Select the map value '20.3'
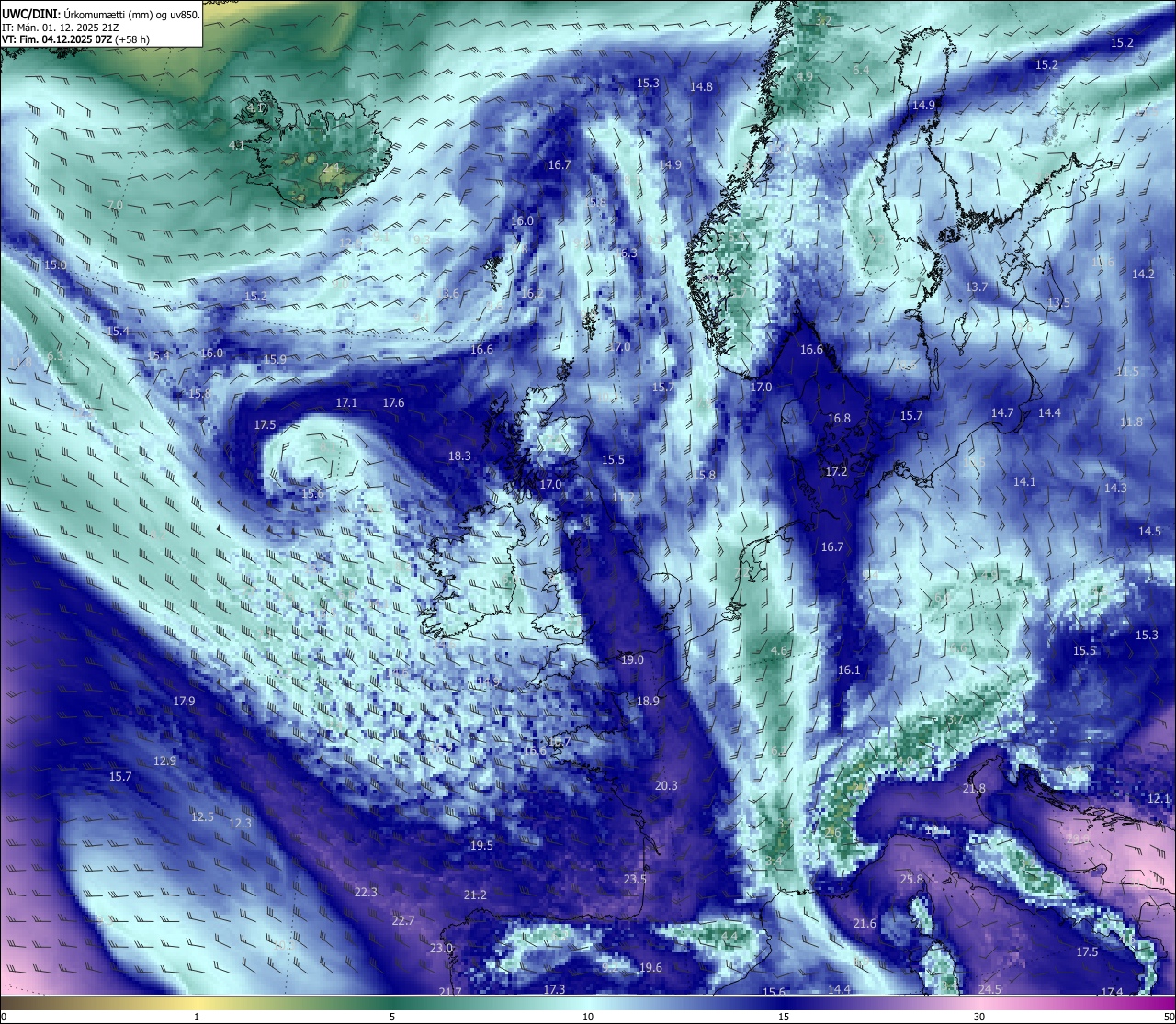 pos(666,785)
